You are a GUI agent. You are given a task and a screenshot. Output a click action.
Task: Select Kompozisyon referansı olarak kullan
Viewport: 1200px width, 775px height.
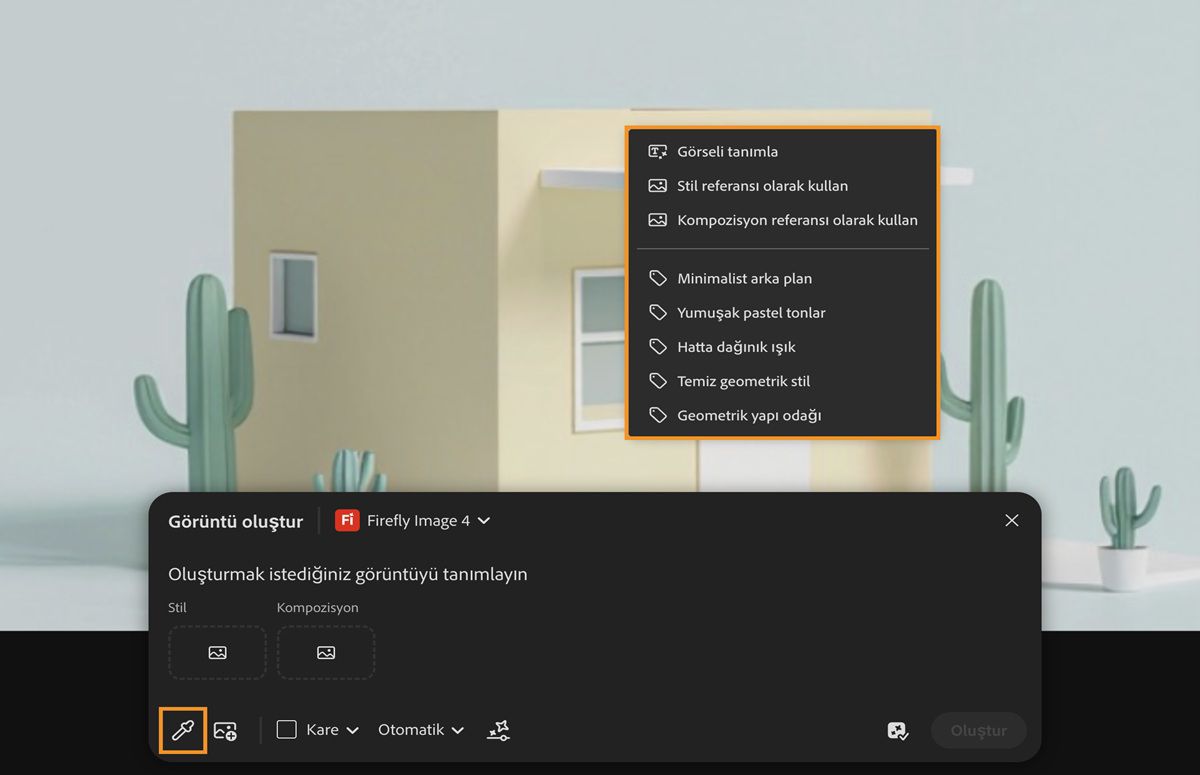782,220
